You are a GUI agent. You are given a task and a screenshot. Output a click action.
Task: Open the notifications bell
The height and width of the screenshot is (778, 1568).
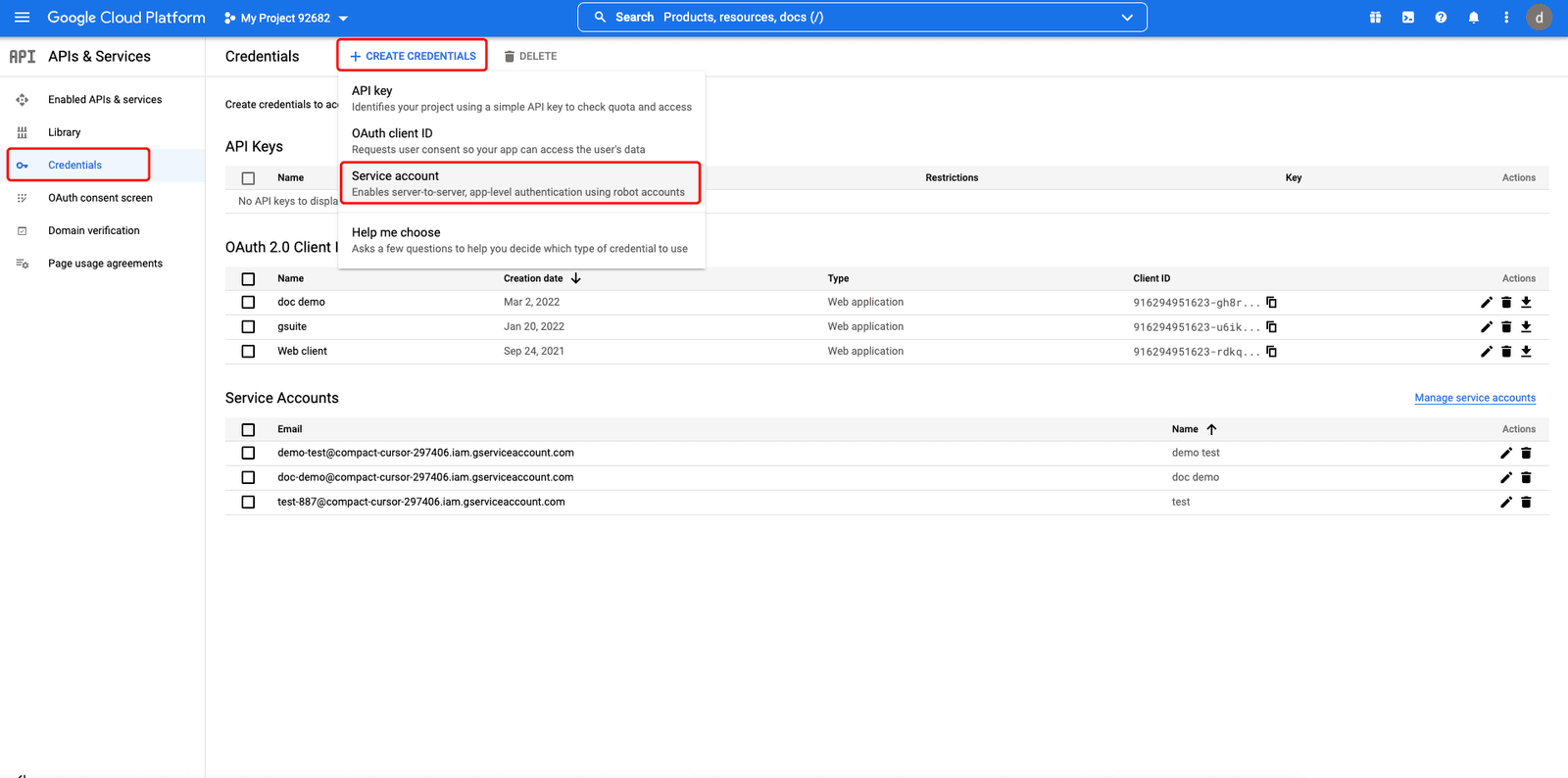click(1473, 18)
